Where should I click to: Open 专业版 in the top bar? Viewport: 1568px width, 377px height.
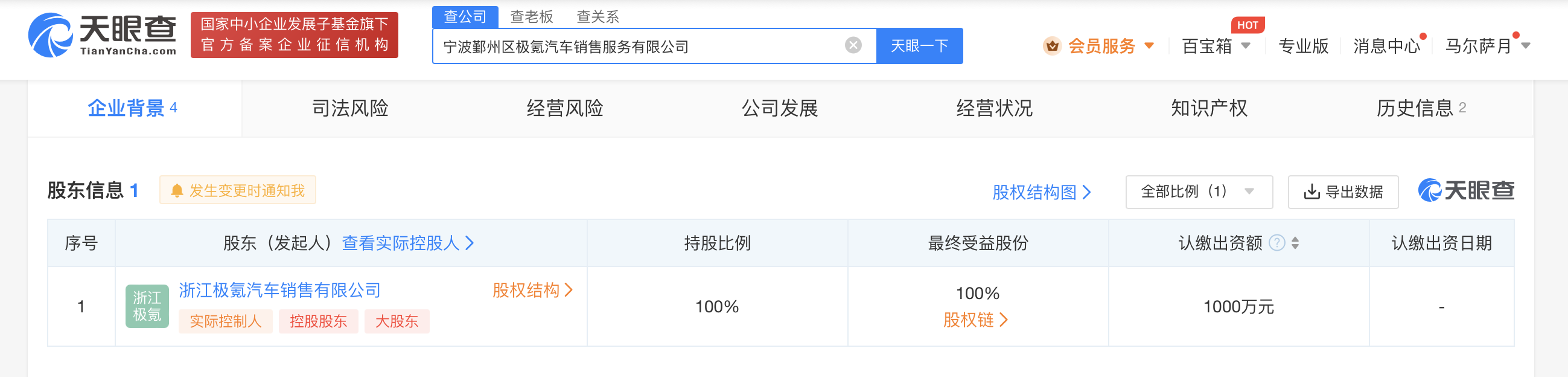(1303, 47)
